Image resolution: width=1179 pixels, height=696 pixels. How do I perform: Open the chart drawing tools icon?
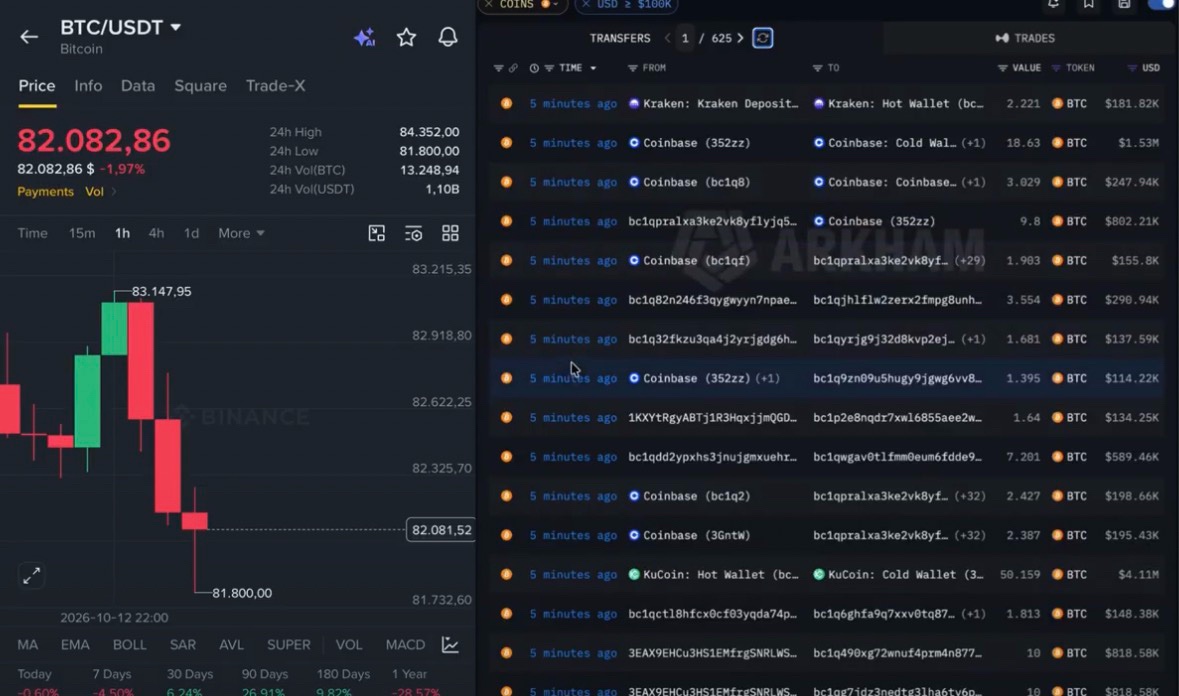[377, 233]
